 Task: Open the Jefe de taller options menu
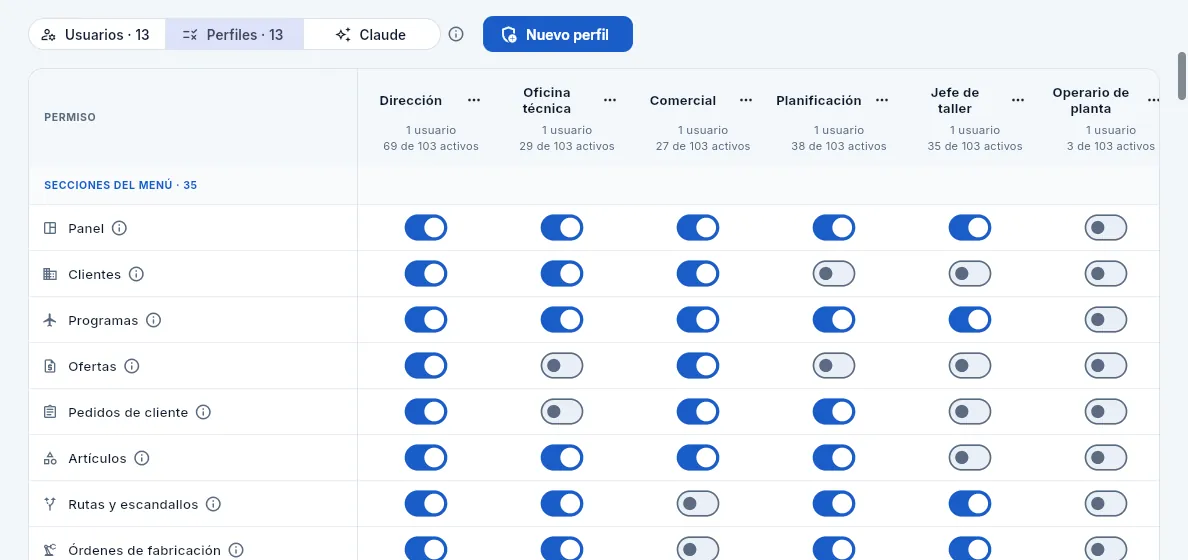pos(1018,100)
